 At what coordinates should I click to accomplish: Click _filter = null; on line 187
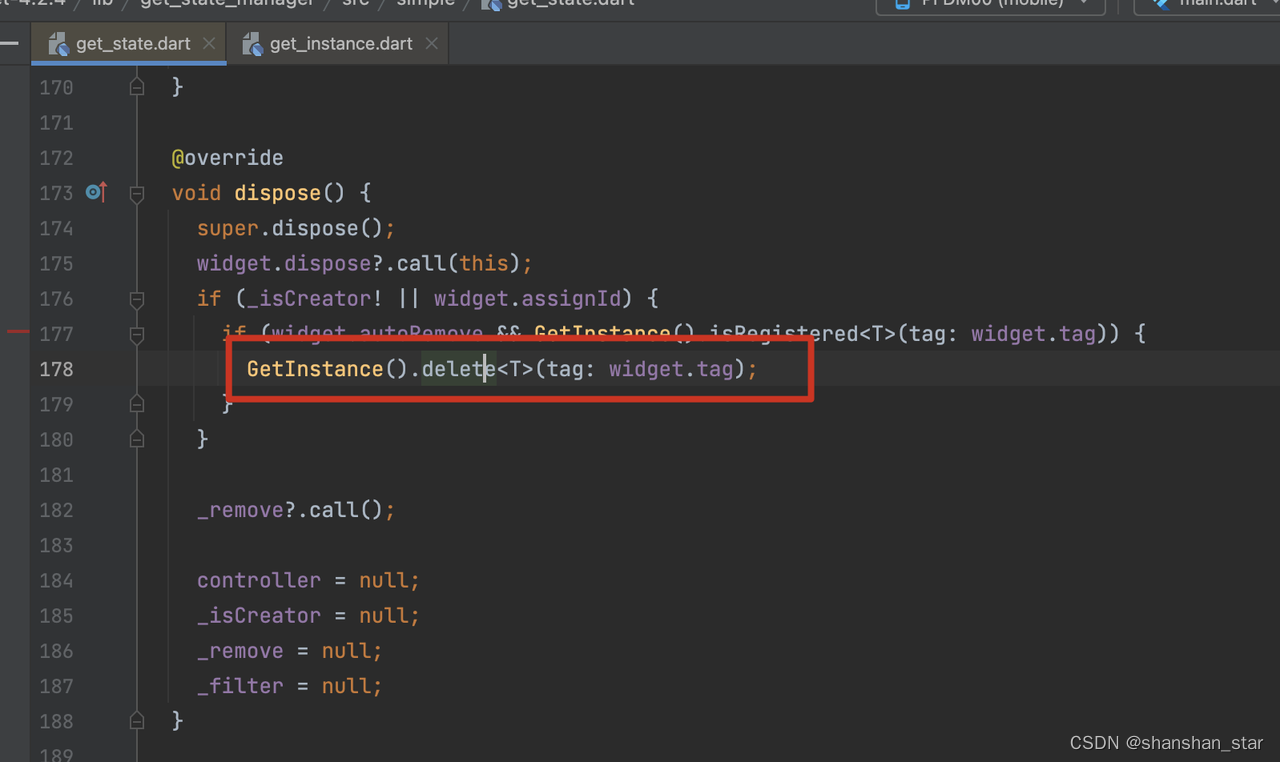pyautogui.click(x=290, y=686)
